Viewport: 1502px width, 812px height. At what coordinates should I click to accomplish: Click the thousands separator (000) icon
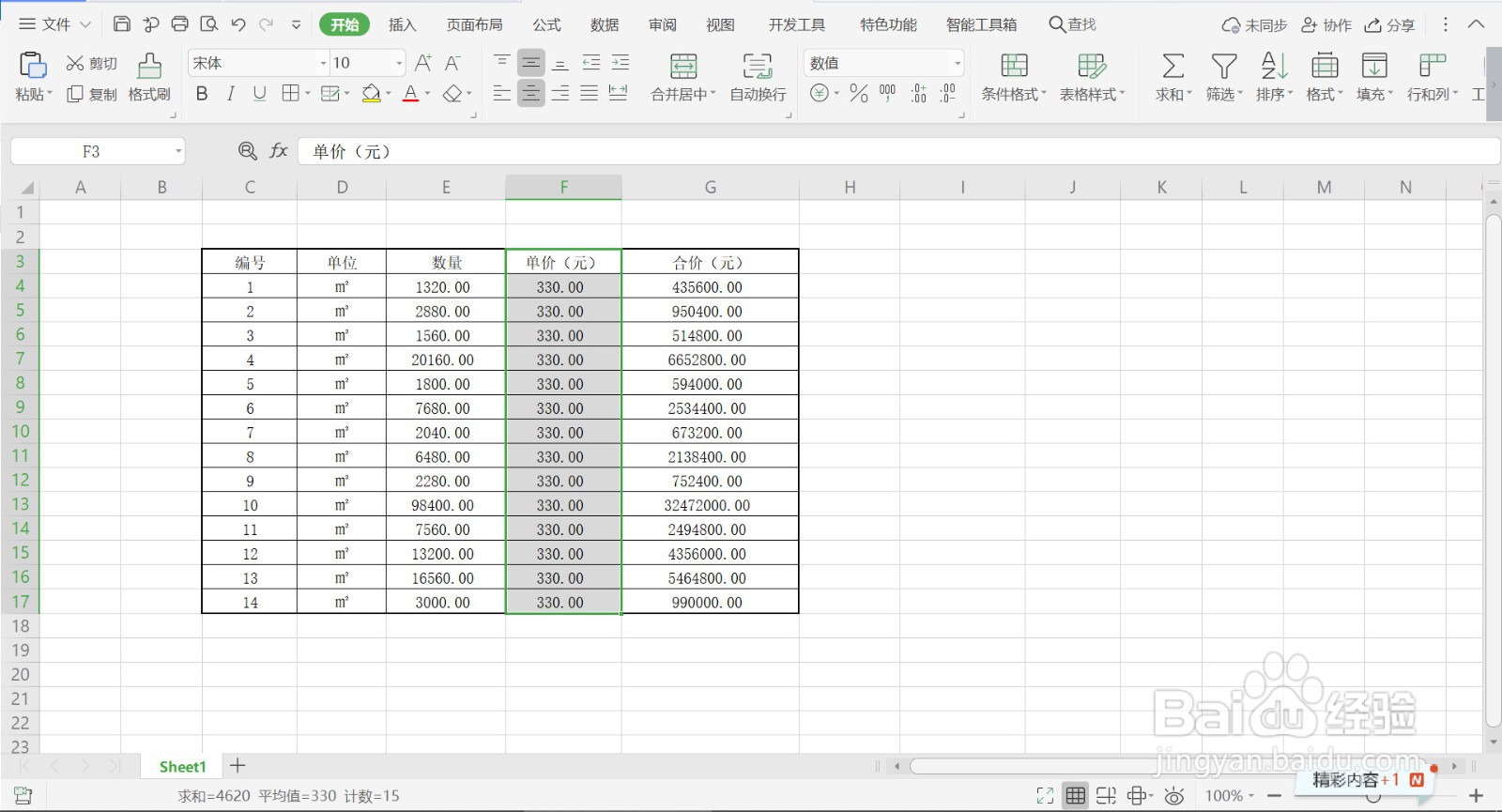click(x=887, y=93)
